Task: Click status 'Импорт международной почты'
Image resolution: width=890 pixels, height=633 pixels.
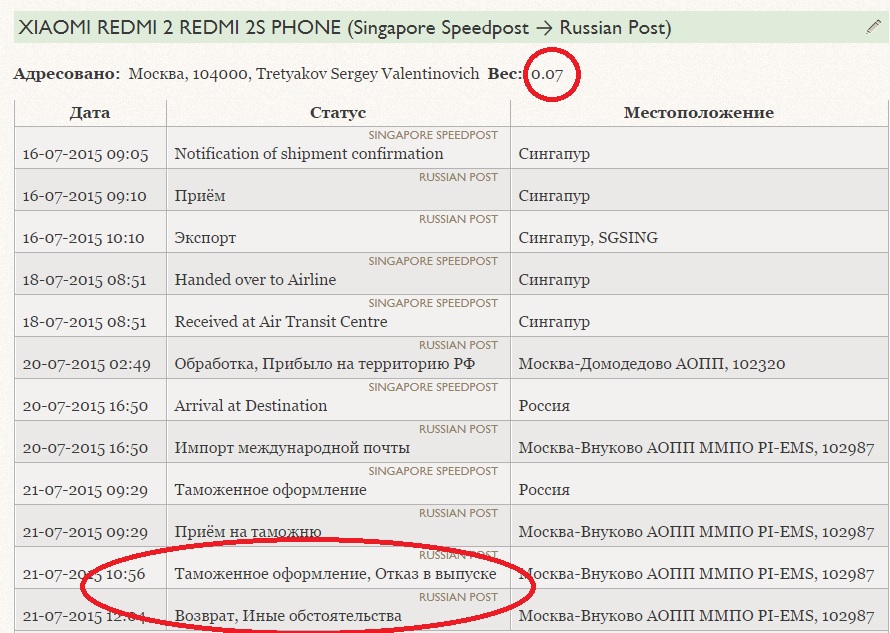Action: pos(292,448)
